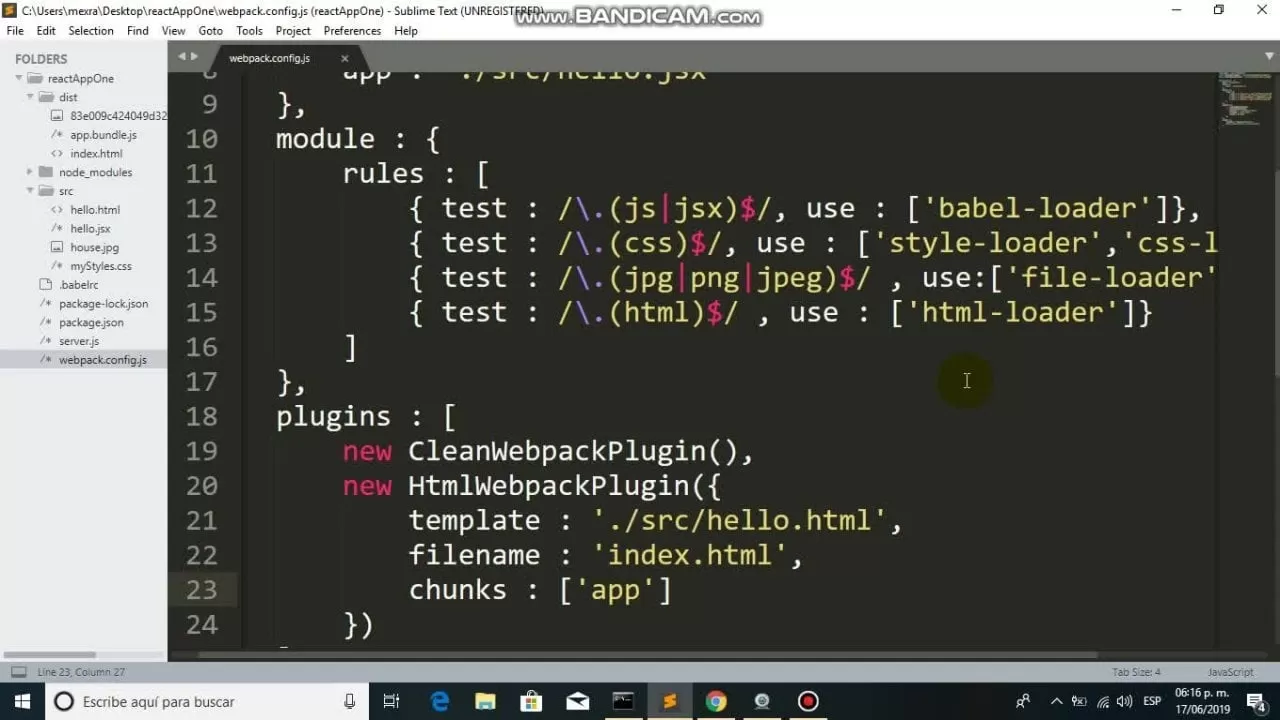Image resolution: width=1280 pixels, height=720 pixels.
Task: Open the Mail app from the taskbar
Action: (x=577, y=701)
